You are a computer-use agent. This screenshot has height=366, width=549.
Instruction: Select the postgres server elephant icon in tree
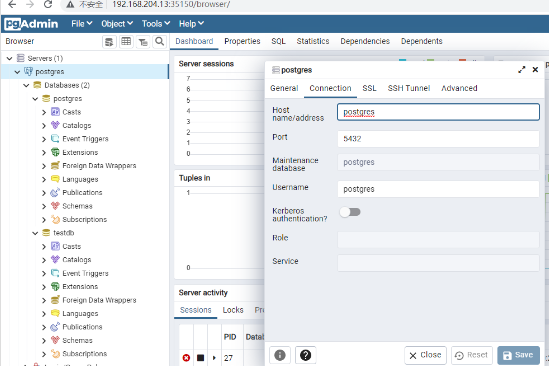28,71
